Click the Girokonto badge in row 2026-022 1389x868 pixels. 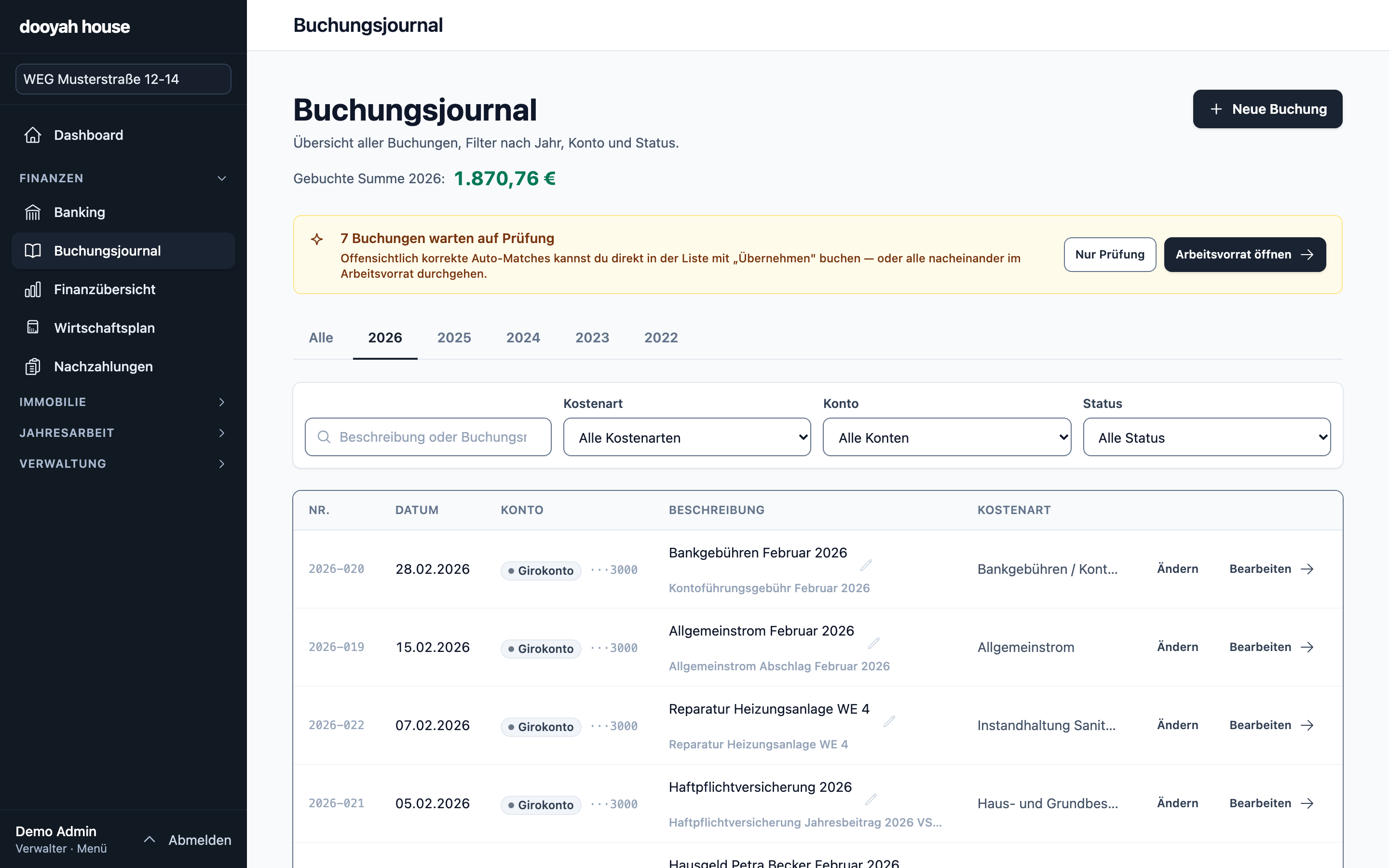[x=541, y=727]
